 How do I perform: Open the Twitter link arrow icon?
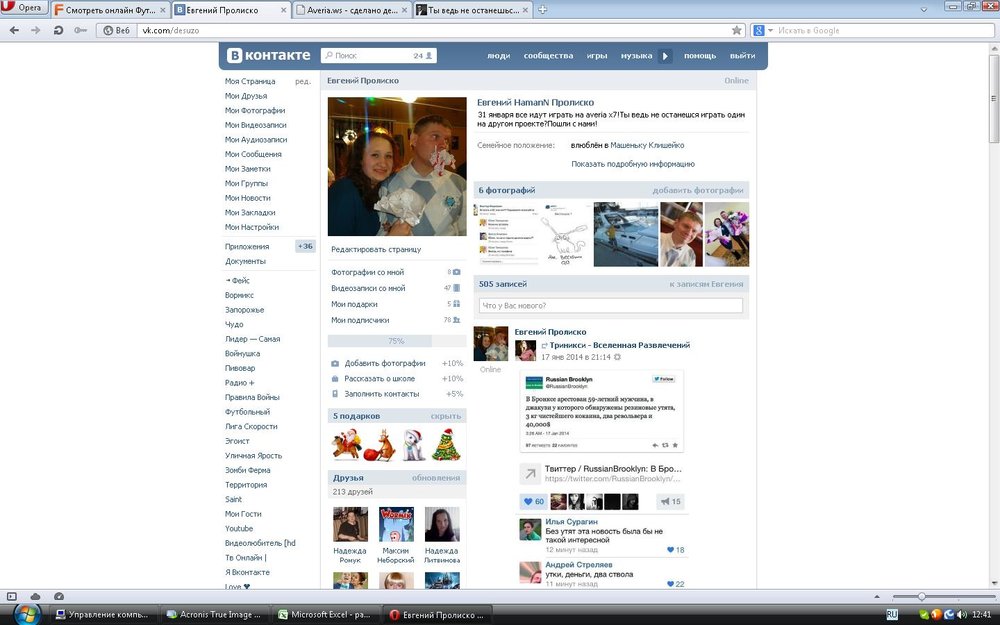coord(529,474)
